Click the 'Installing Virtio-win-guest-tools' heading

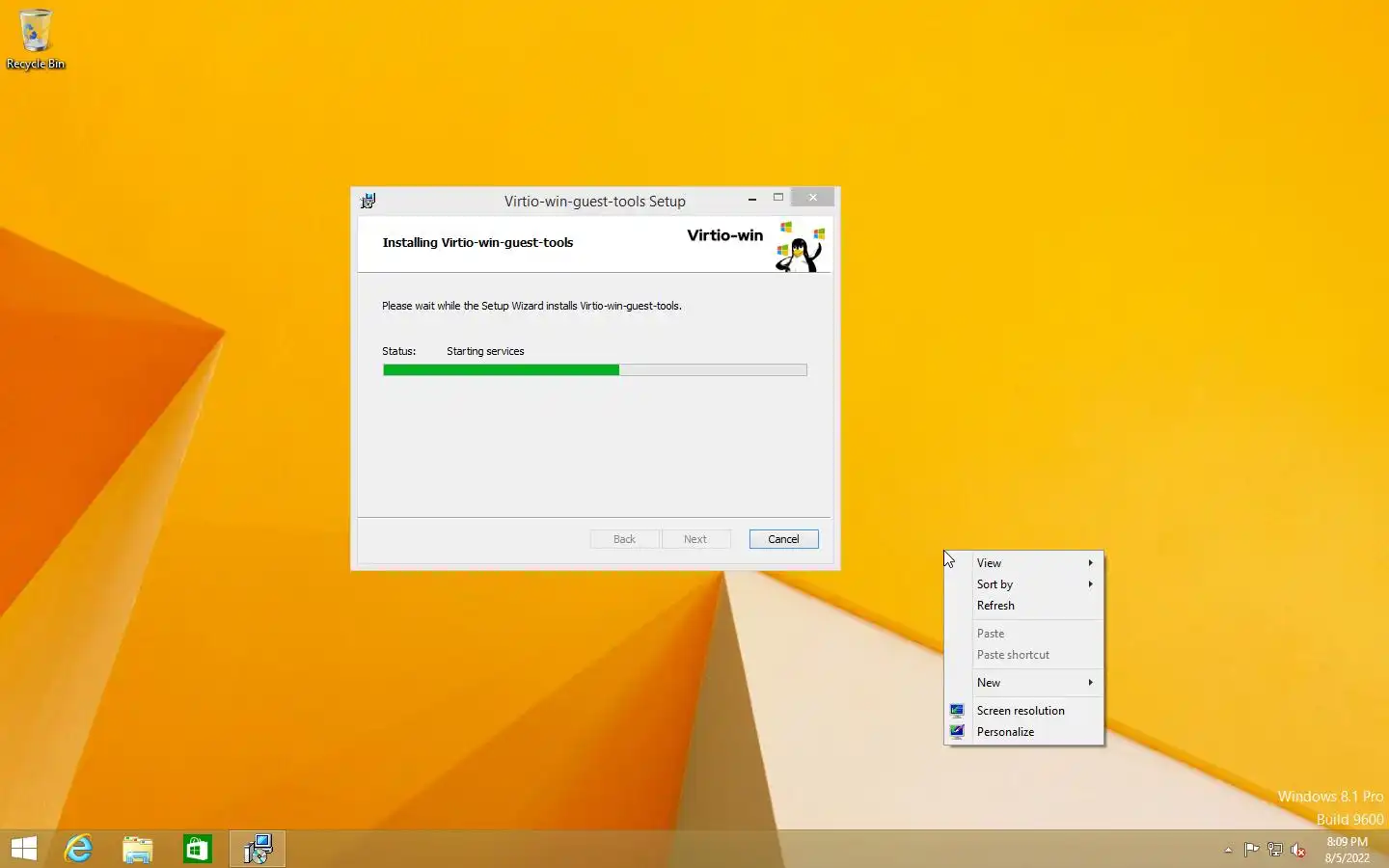477,242
